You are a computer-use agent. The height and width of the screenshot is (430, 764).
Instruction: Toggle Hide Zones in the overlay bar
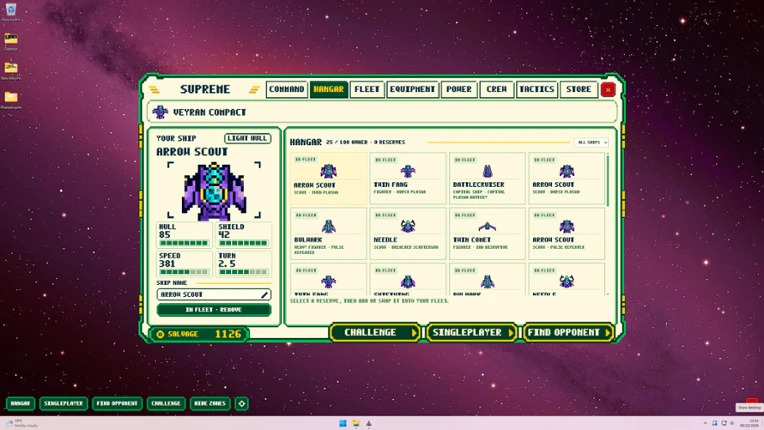click(x=210, y=404)
